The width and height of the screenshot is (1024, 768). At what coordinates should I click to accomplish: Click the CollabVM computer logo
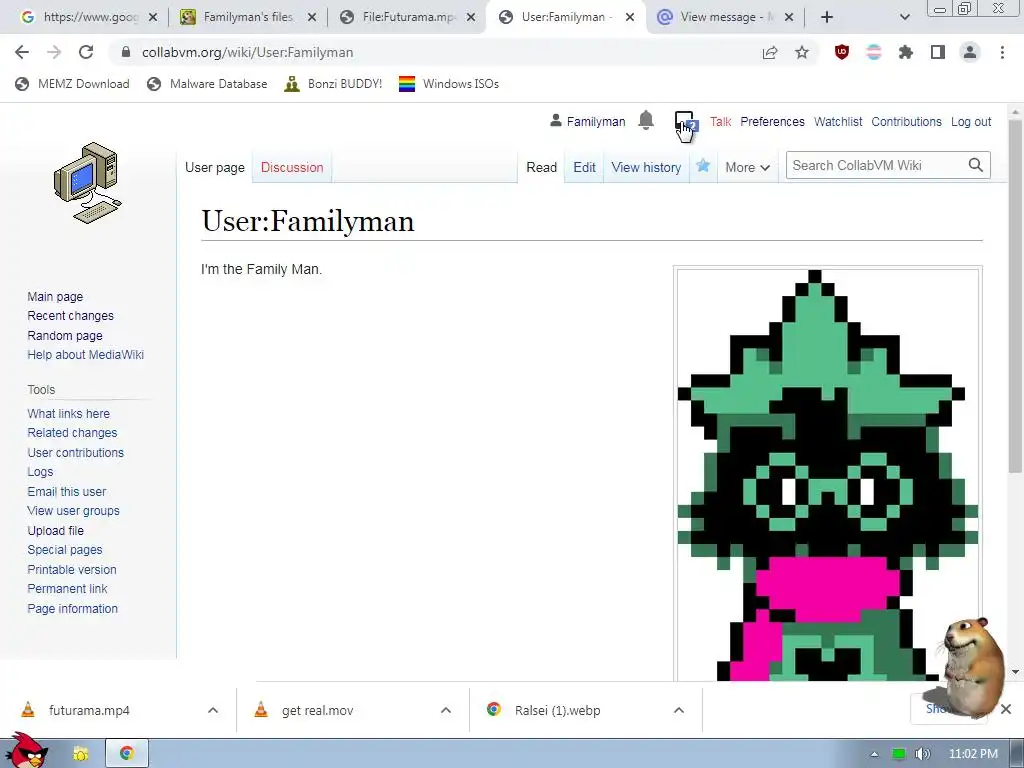coord(88,183)
